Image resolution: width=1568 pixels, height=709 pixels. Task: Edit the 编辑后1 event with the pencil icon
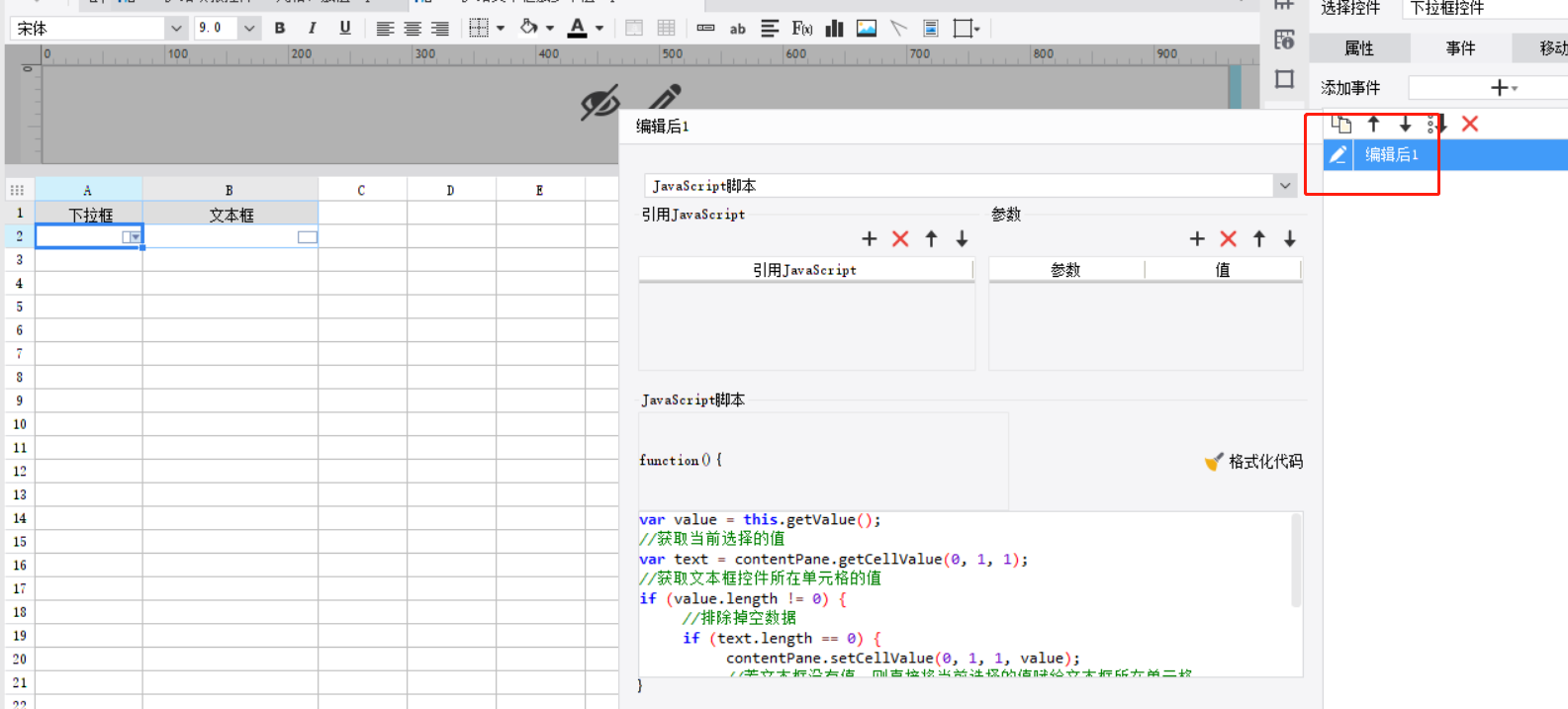click(x=1337, y=154)
